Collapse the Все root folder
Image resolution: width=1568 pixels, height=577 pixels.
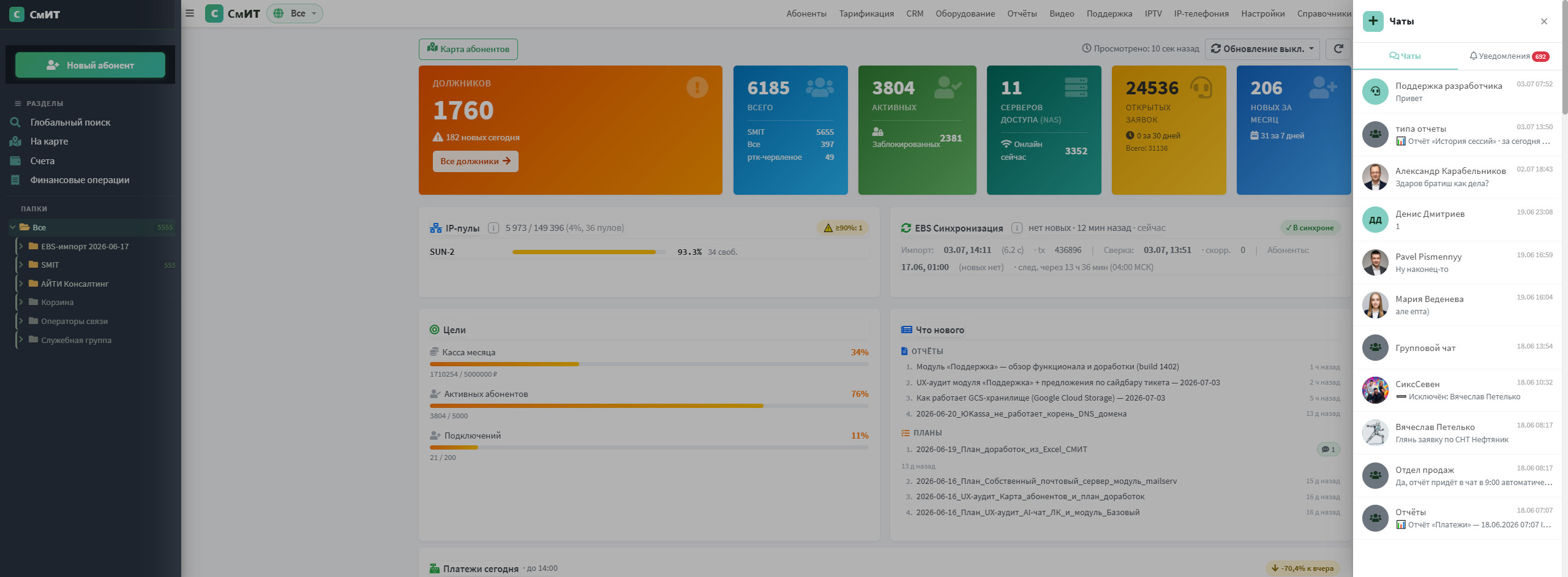point(13,227)
